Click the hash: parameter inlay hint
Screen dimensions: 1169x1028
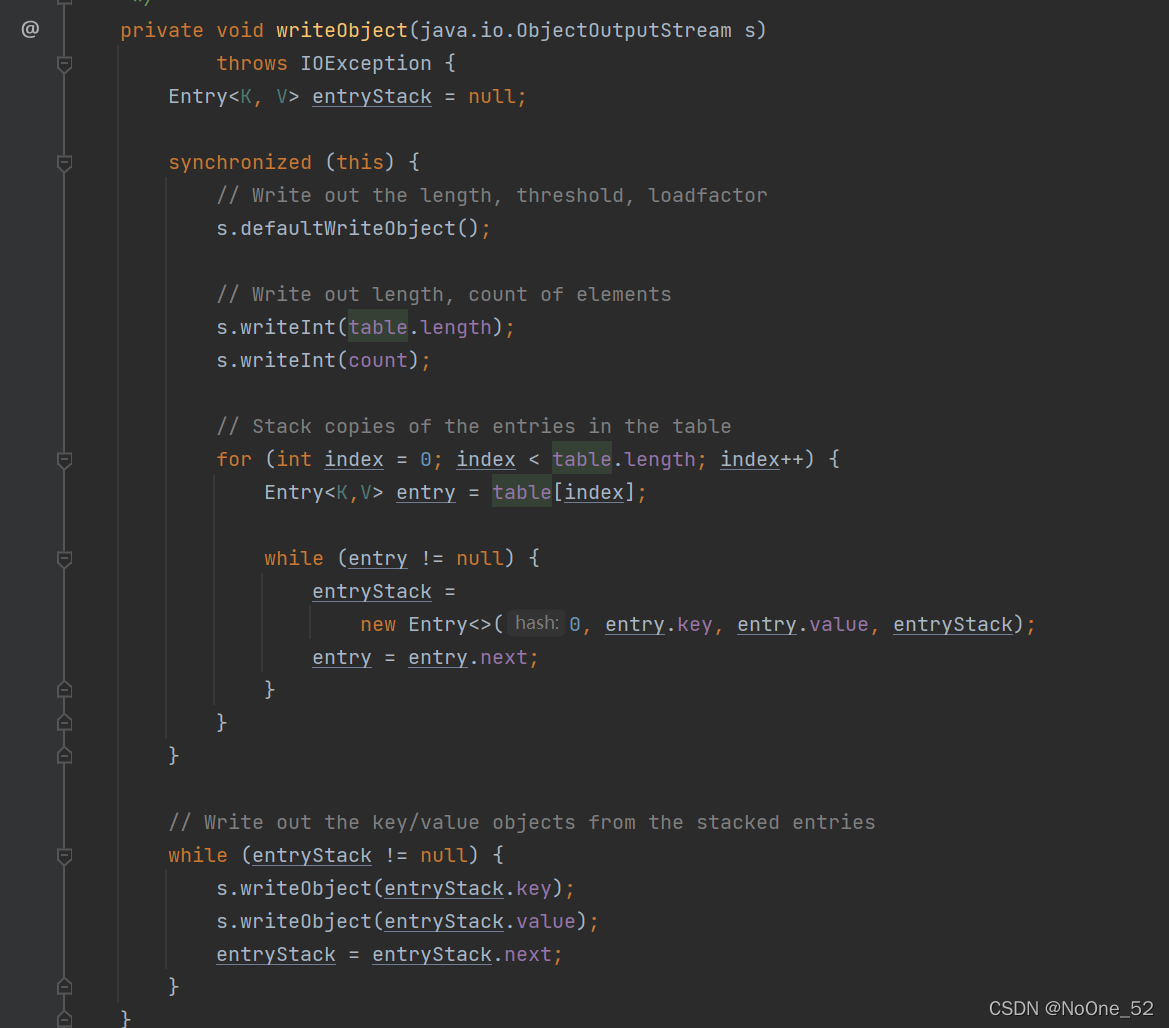(x=537, y=623)
